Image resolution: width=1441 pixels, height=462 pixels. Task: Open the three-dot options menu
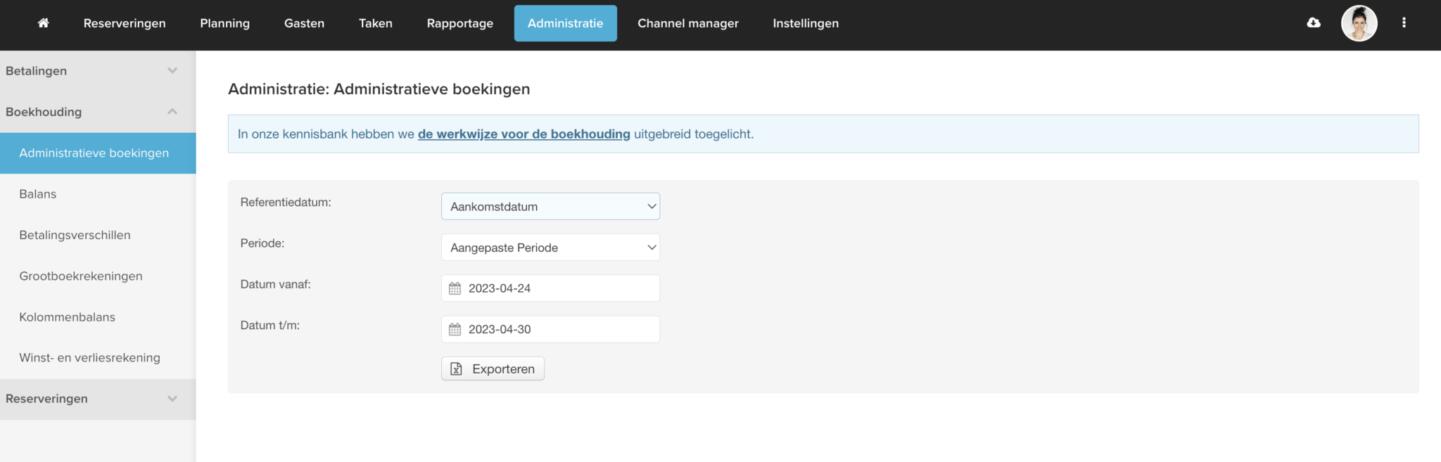[1404, 23]
